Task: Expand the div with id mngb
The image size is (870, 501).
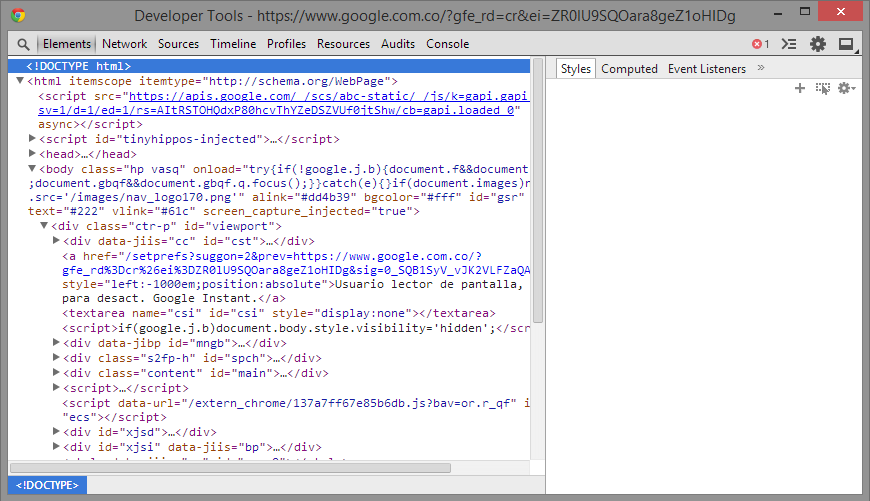Action: 56,342
